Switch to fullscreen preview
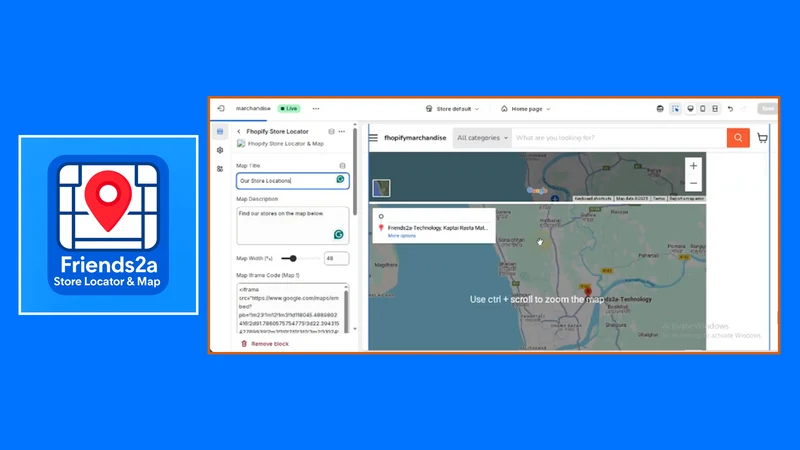800x450 pixels. pos(715,109)
